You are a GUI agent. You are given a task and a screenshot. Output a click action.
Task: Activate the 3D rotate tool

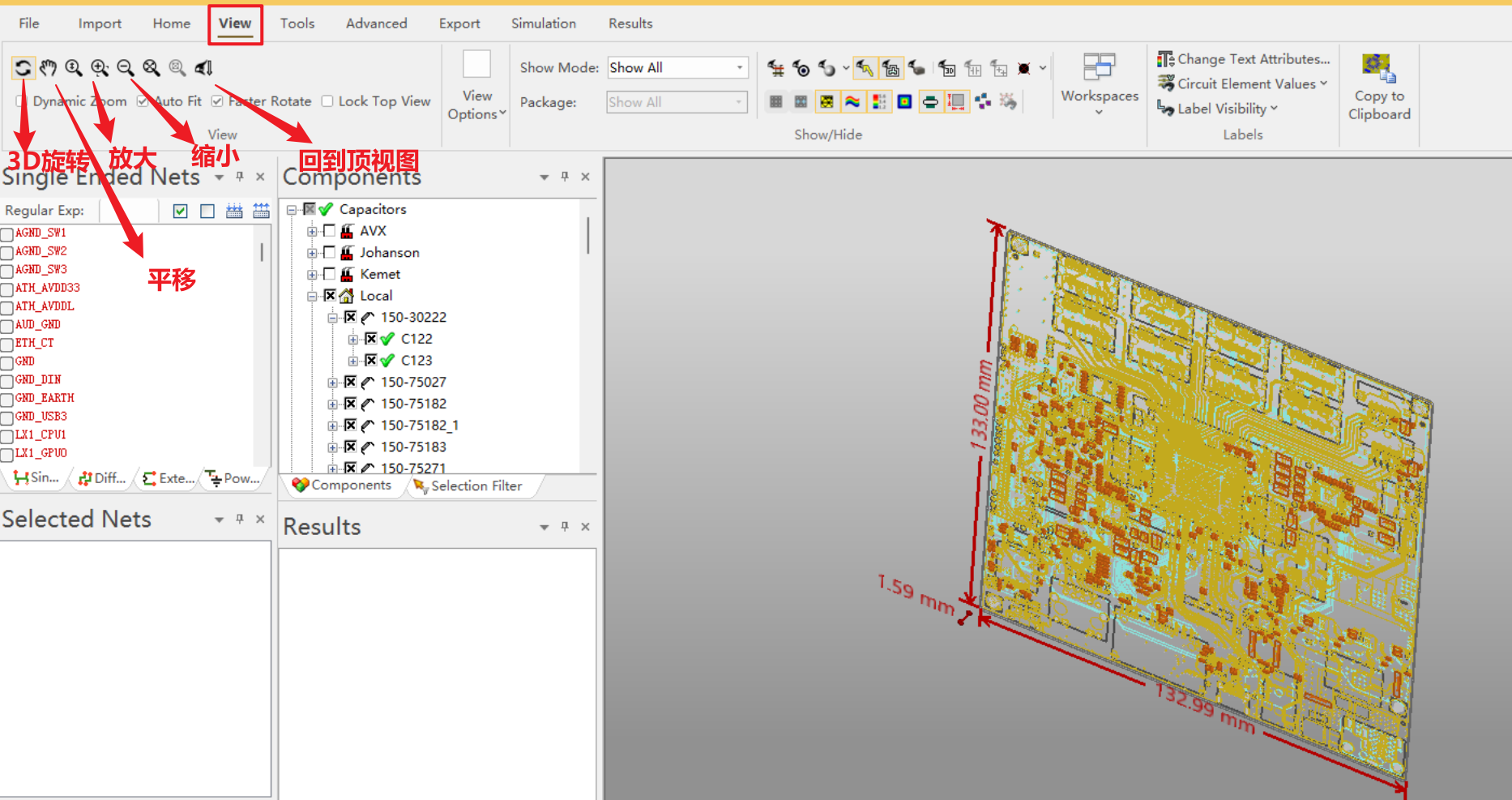pyautogui.click(x=23, y=68)
